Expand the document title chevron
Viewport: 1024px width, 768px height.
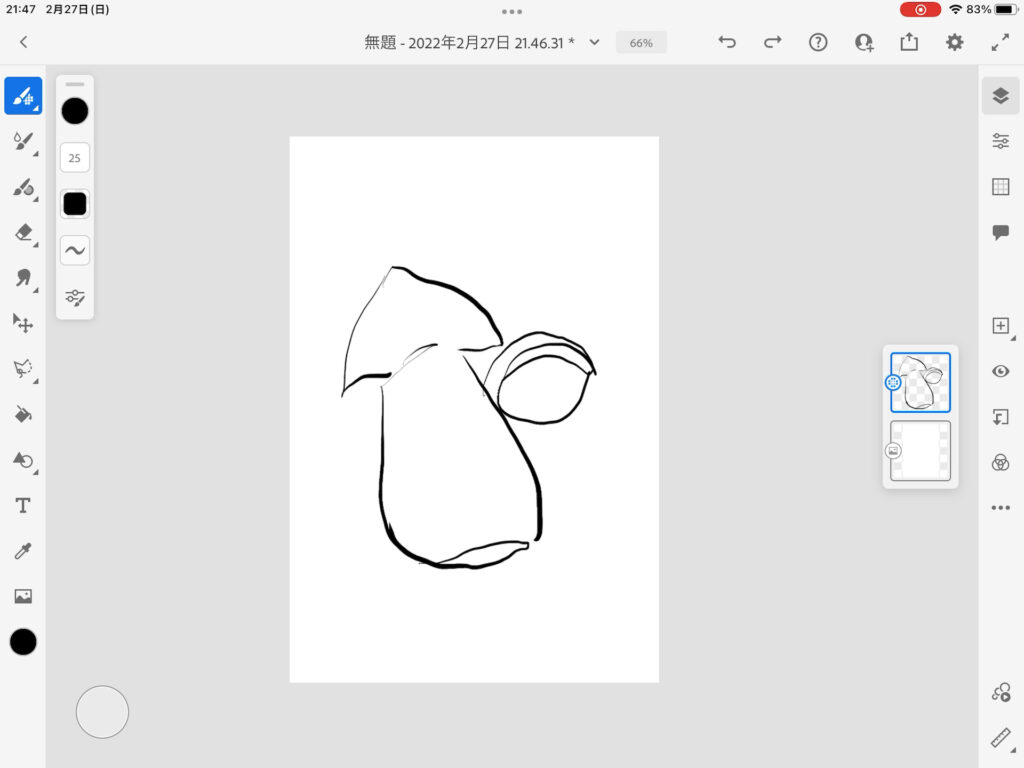594,42
